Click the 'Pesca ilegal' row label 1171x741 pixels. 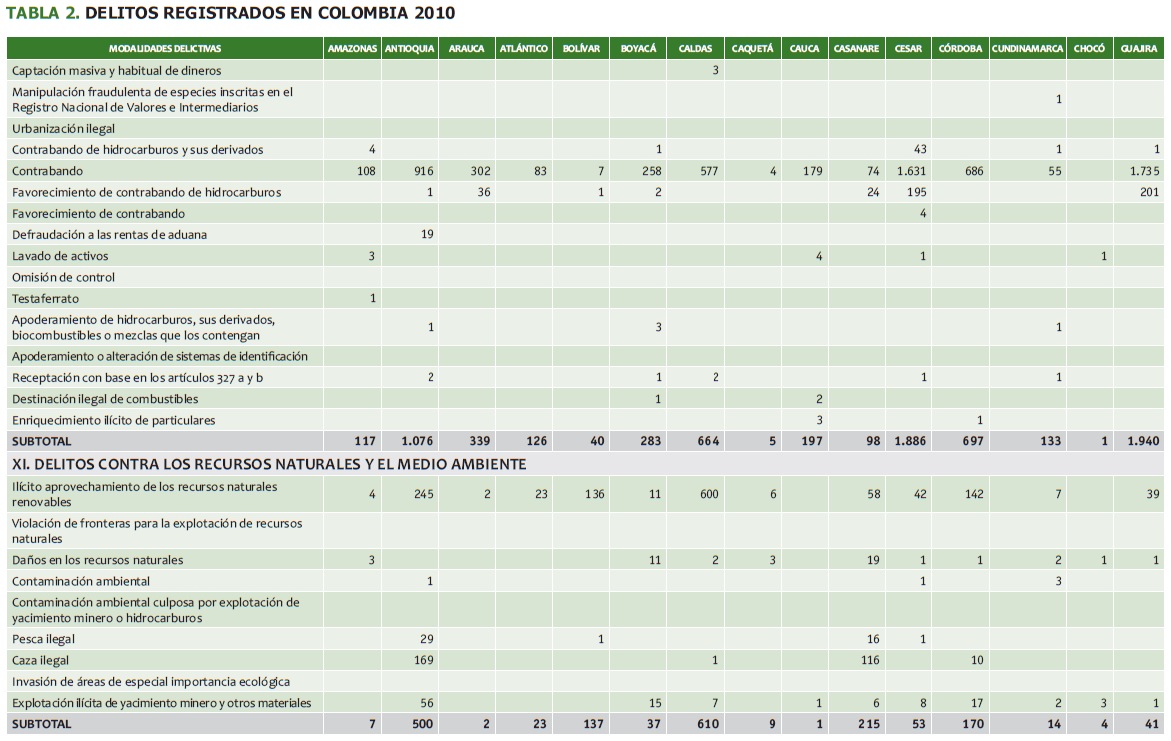click(44, 639)
